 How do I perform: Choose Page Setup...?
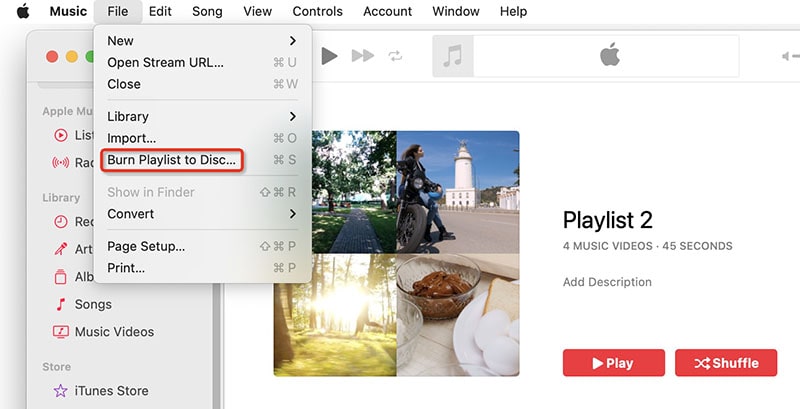click(x=203, y=246)
